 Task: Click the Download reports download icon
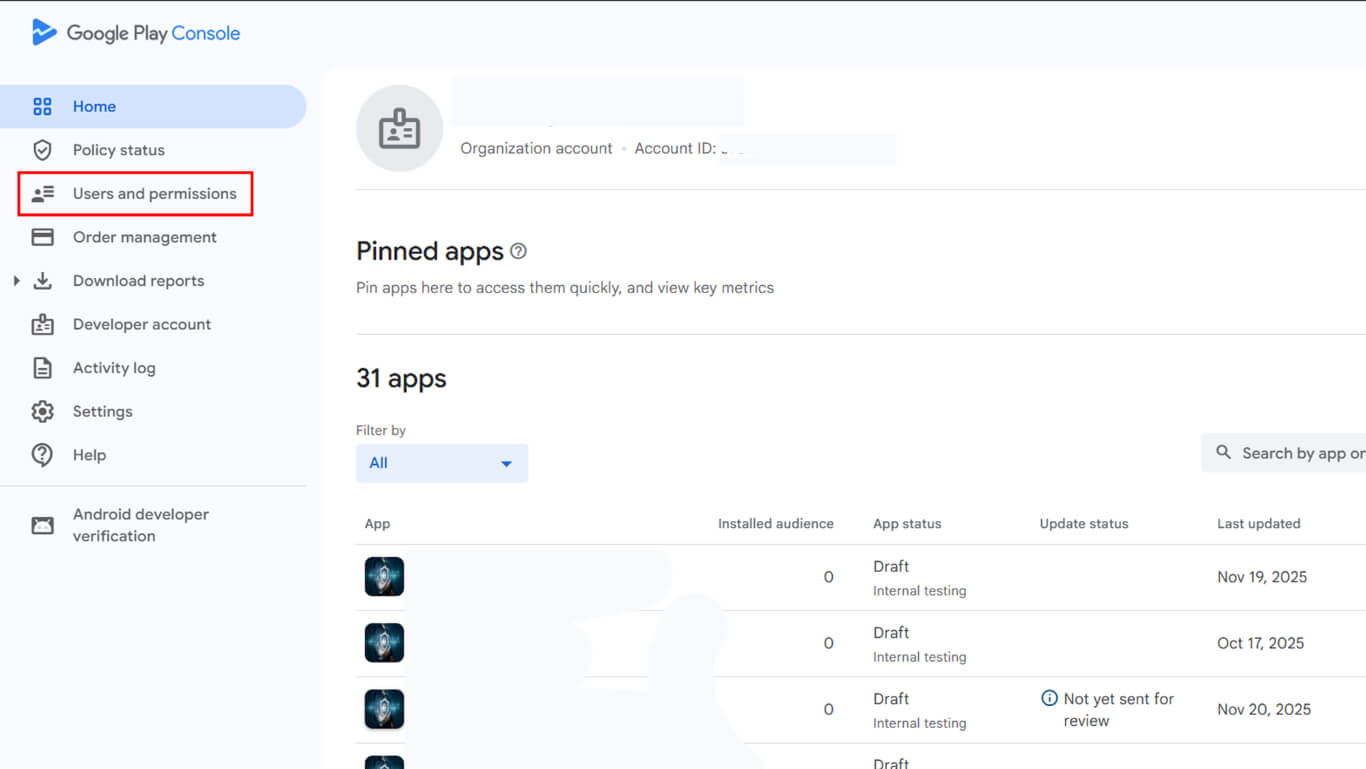pyautogui.click(x=42, y=281)
